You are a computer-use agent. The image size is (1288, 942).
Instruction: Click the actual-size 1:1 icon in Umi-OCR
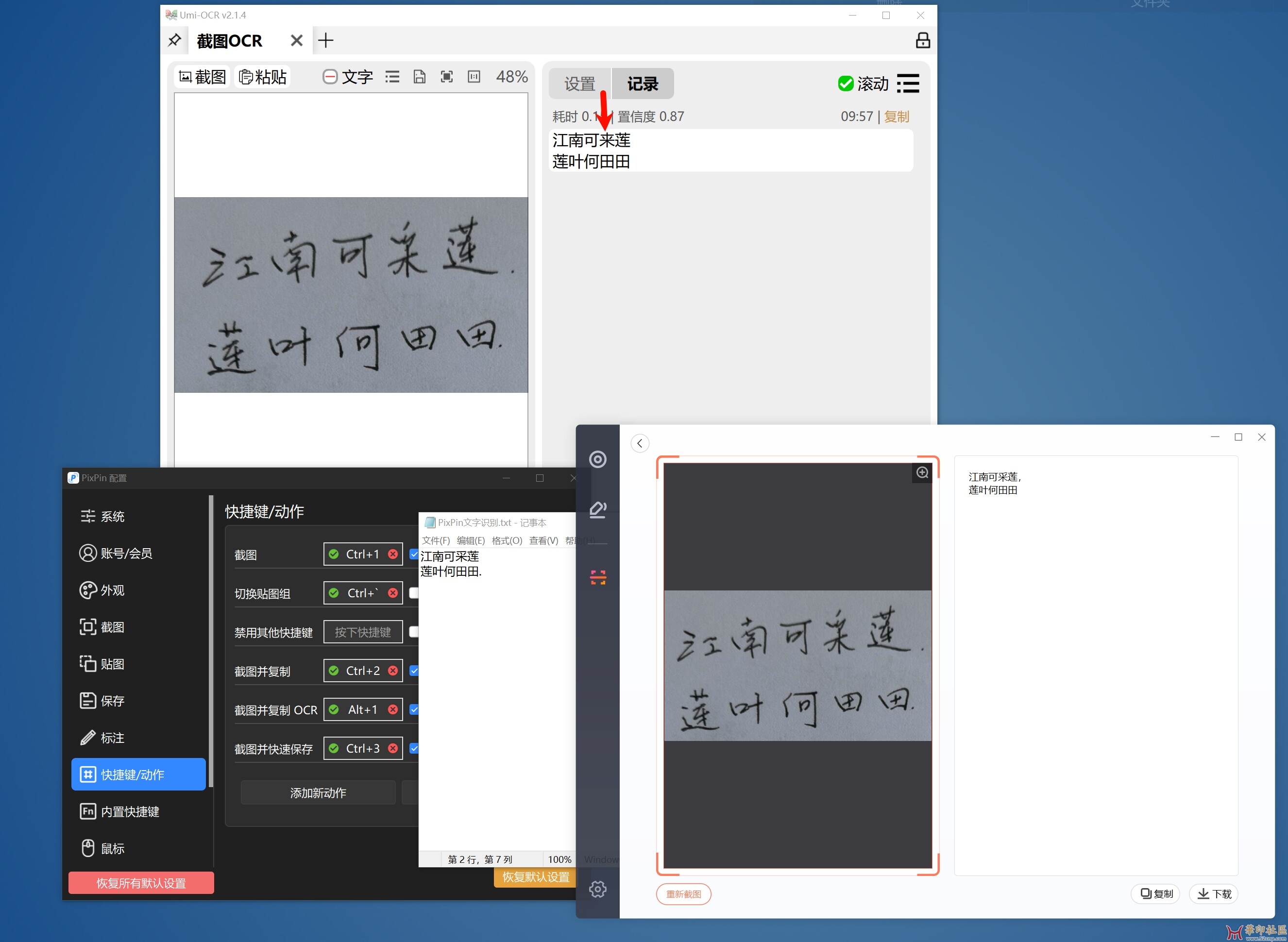coord(474,77)
